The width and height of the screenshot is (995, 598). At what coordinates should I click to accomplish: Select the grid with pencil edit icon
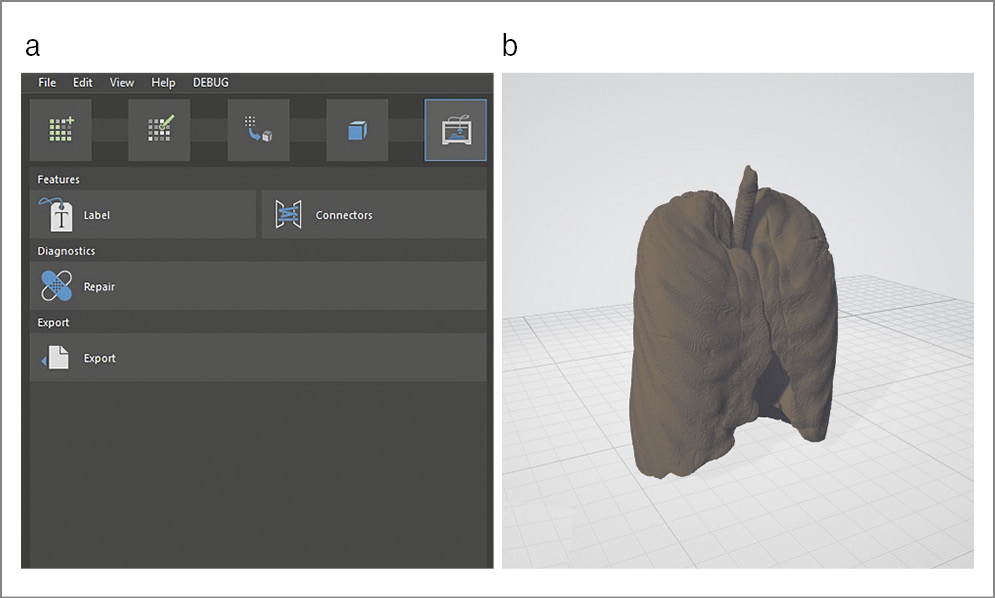160,130
